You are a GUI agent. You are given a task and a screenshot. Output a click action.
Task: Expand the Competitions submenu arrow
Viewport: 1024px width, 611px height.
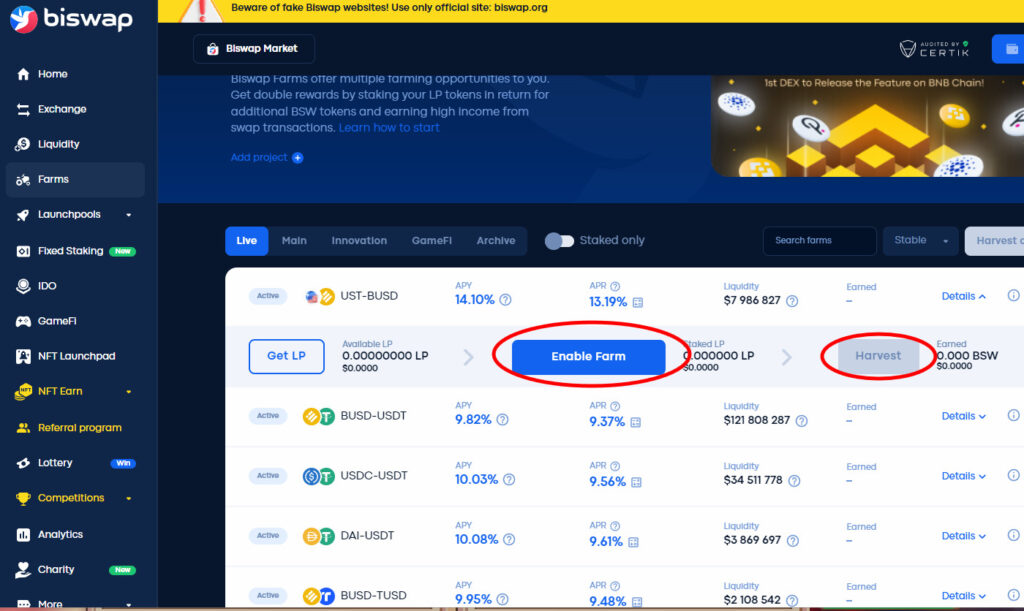click(129, 499)
